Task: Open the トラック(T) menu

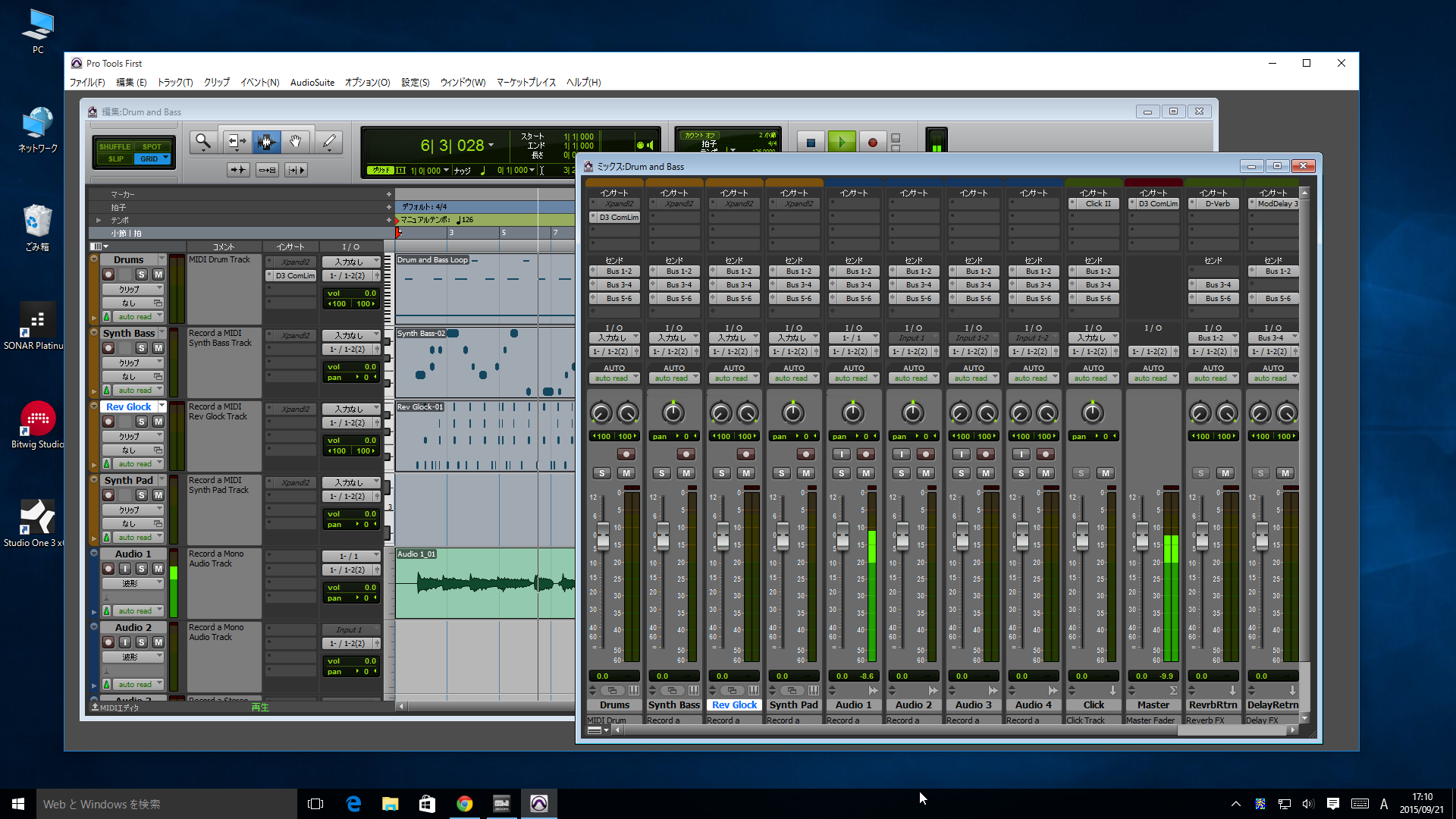Action: [x=174, y=83]
